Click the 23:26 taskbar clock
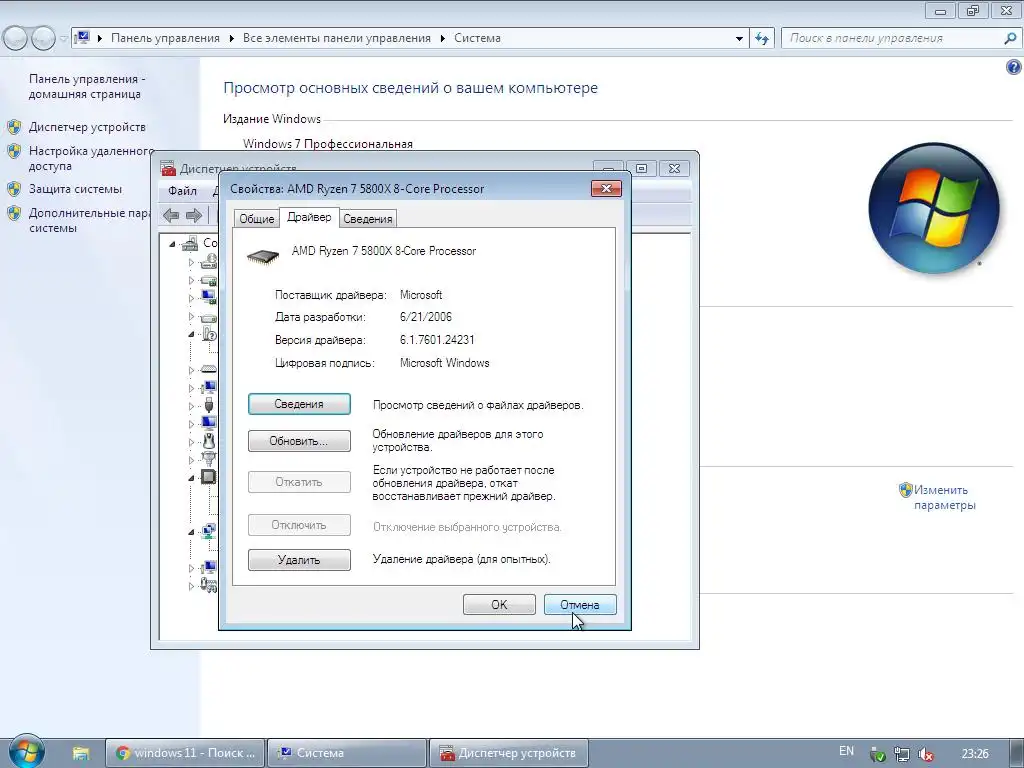 point(974,754)
